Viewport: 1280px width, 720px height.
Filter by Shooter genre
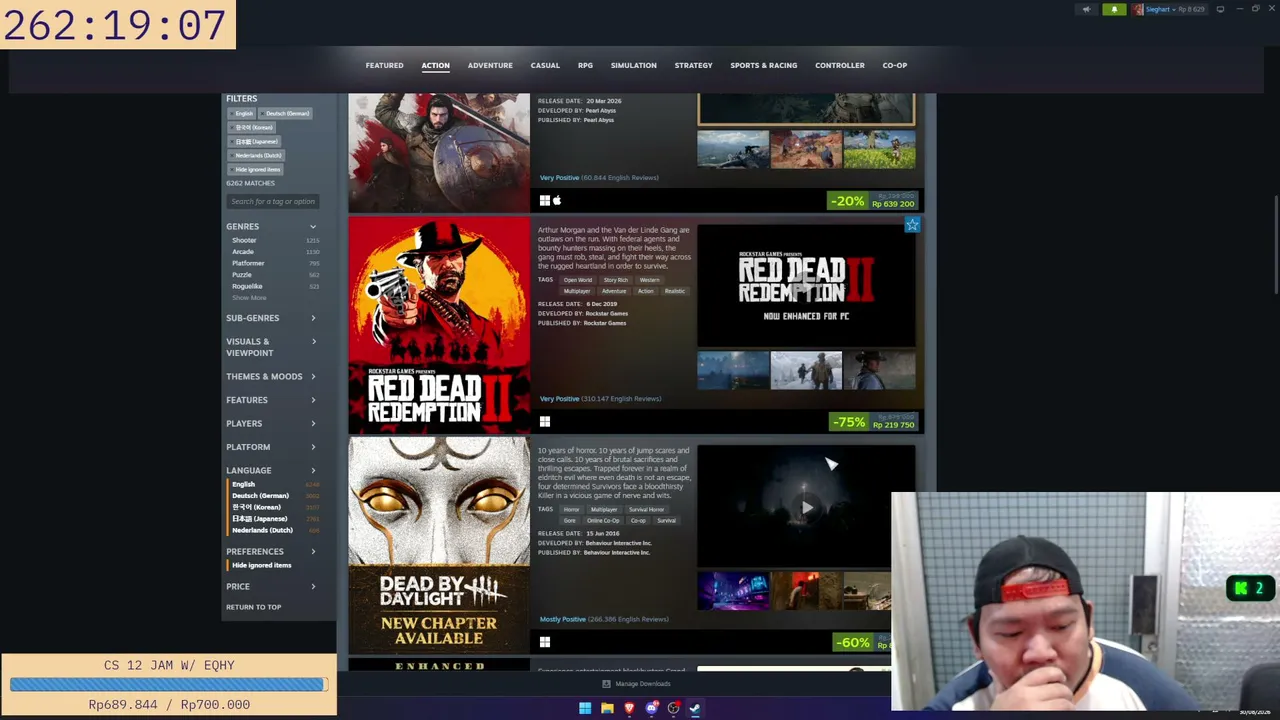(244, 240)
